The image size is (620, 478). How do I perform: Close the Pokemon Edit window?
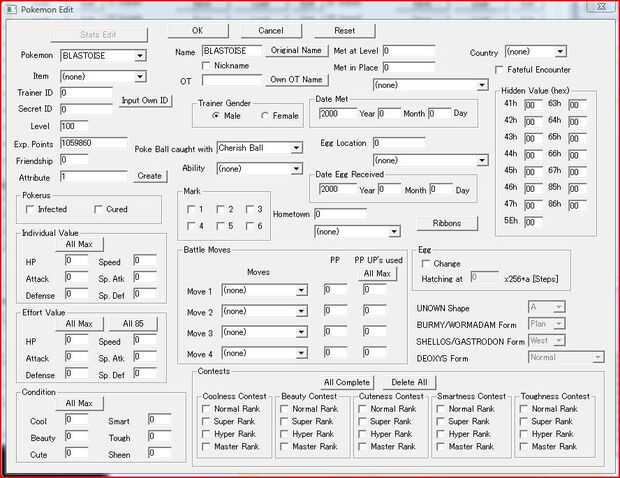(601, 6)
